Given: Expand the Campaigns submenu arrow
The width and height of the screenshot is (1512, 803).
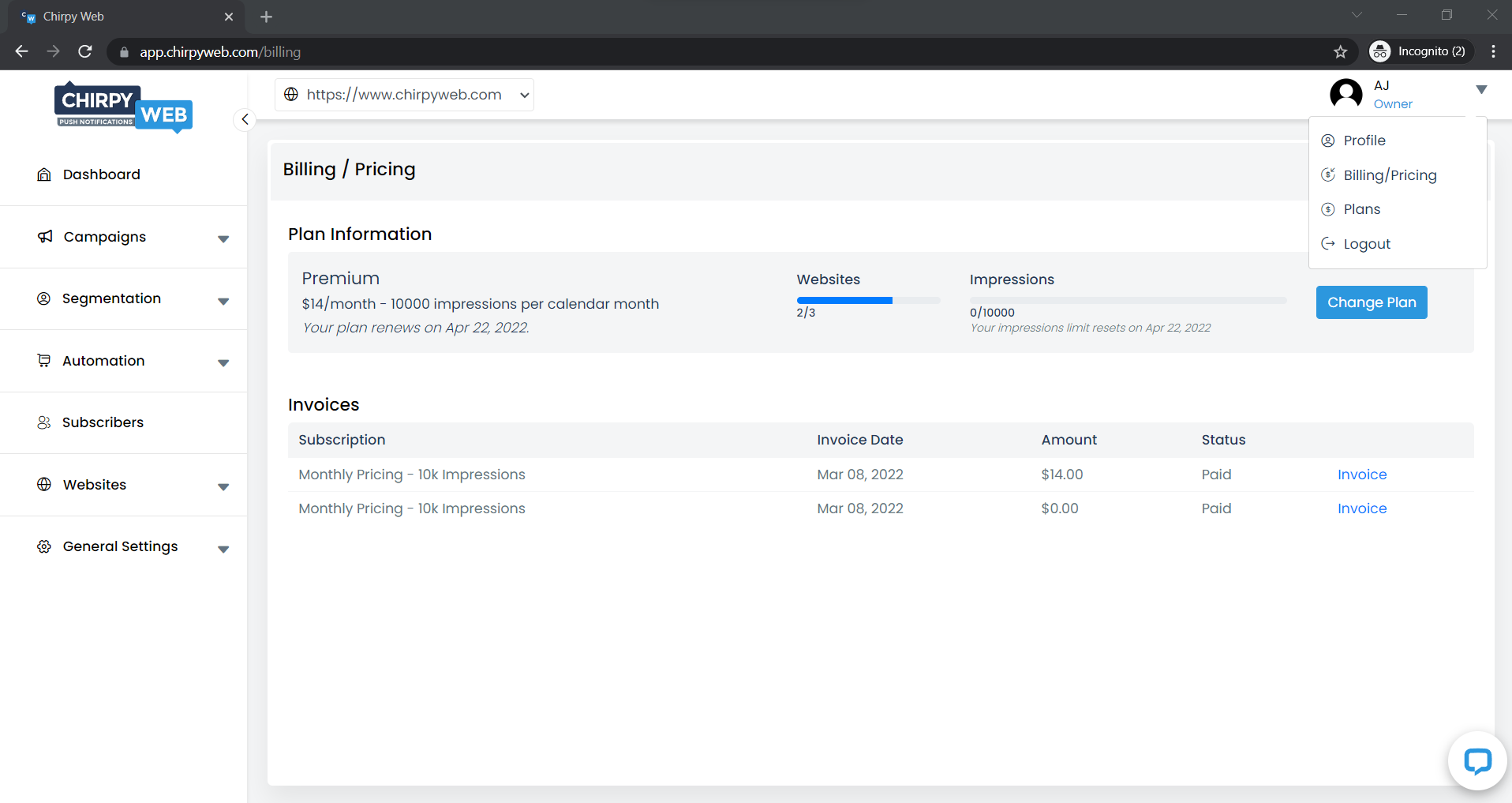Looking at the screenshot, I should tap(223, 238).
